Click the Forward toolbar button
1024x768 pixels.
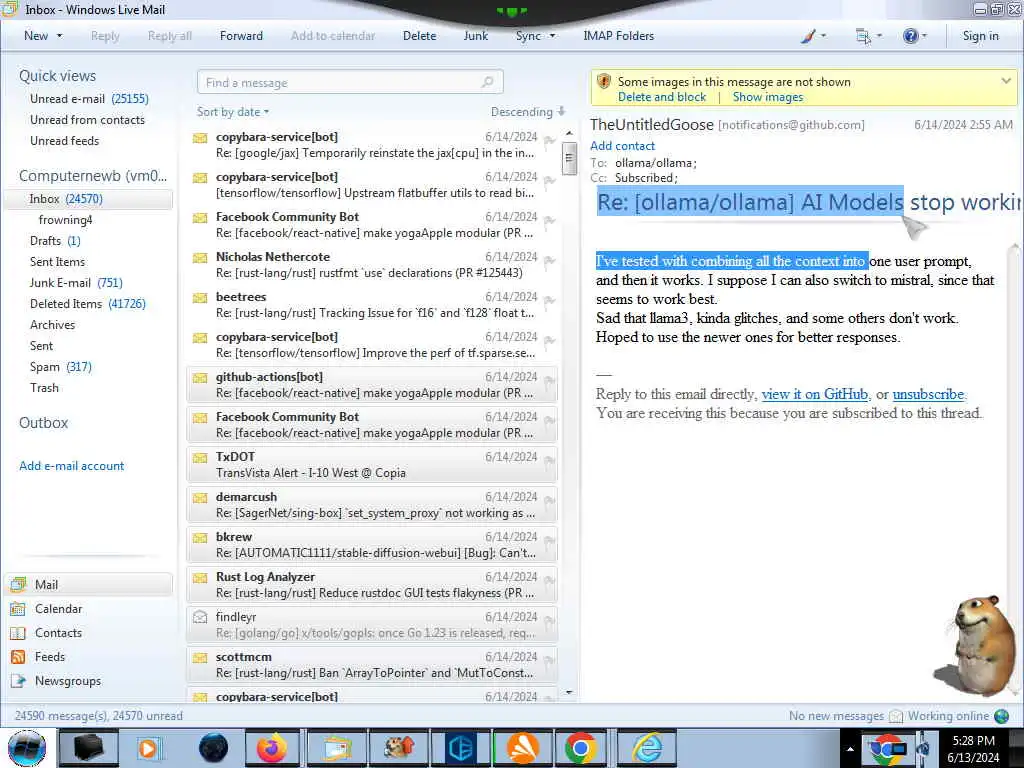(241, 36)
